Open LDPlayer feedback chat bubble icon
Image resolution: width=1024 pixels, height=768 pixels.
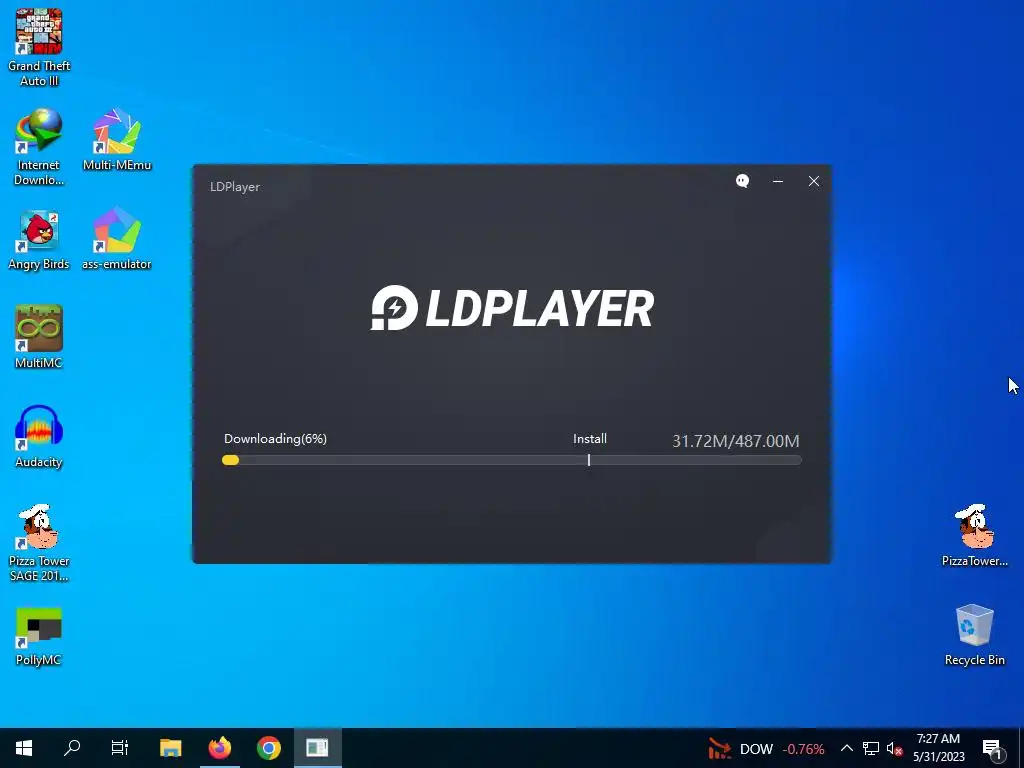pos(743,181)
